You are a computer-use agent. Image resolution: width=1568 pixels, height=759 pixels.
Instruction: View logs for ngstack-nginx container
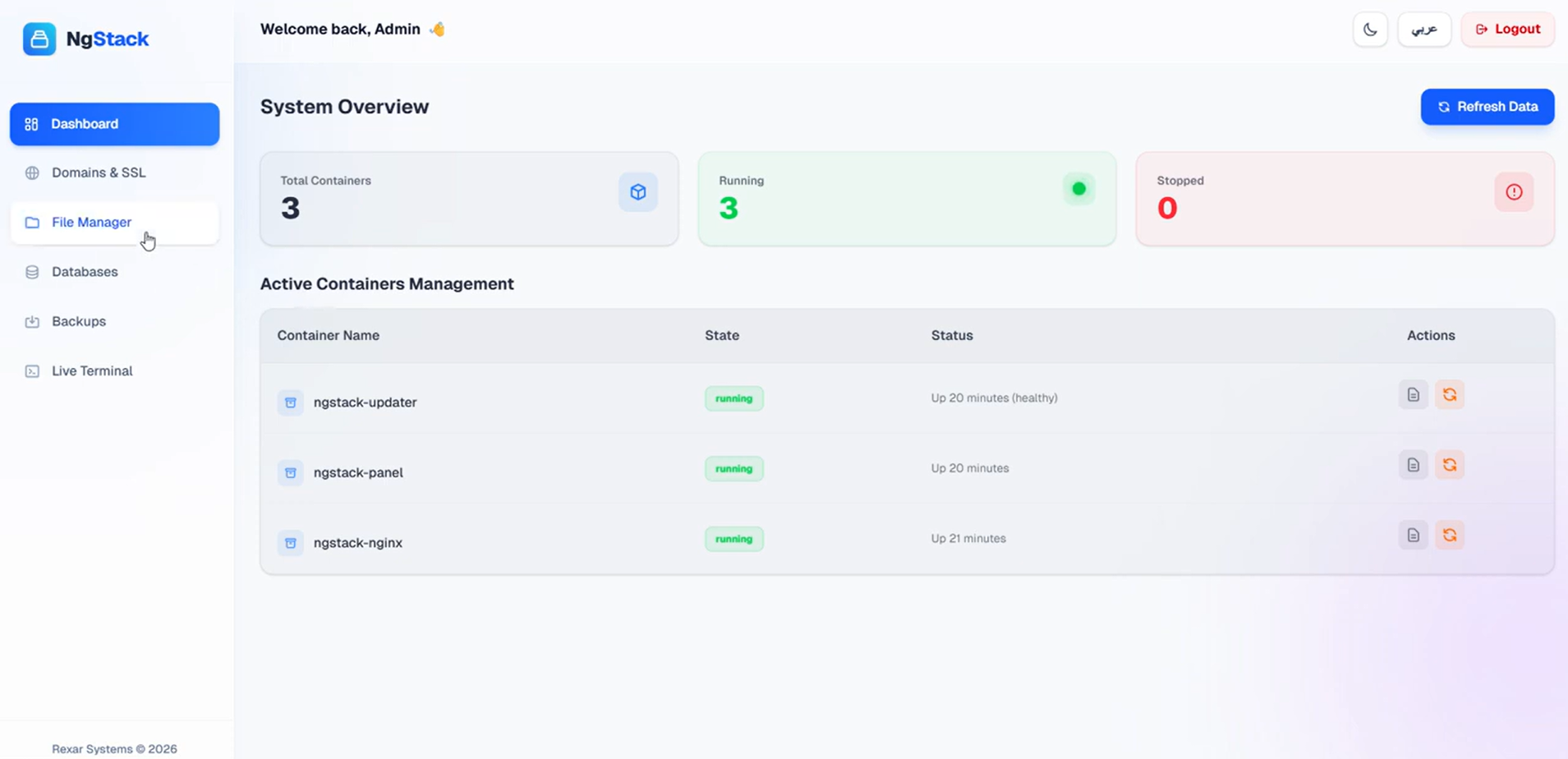(1413, 536)
